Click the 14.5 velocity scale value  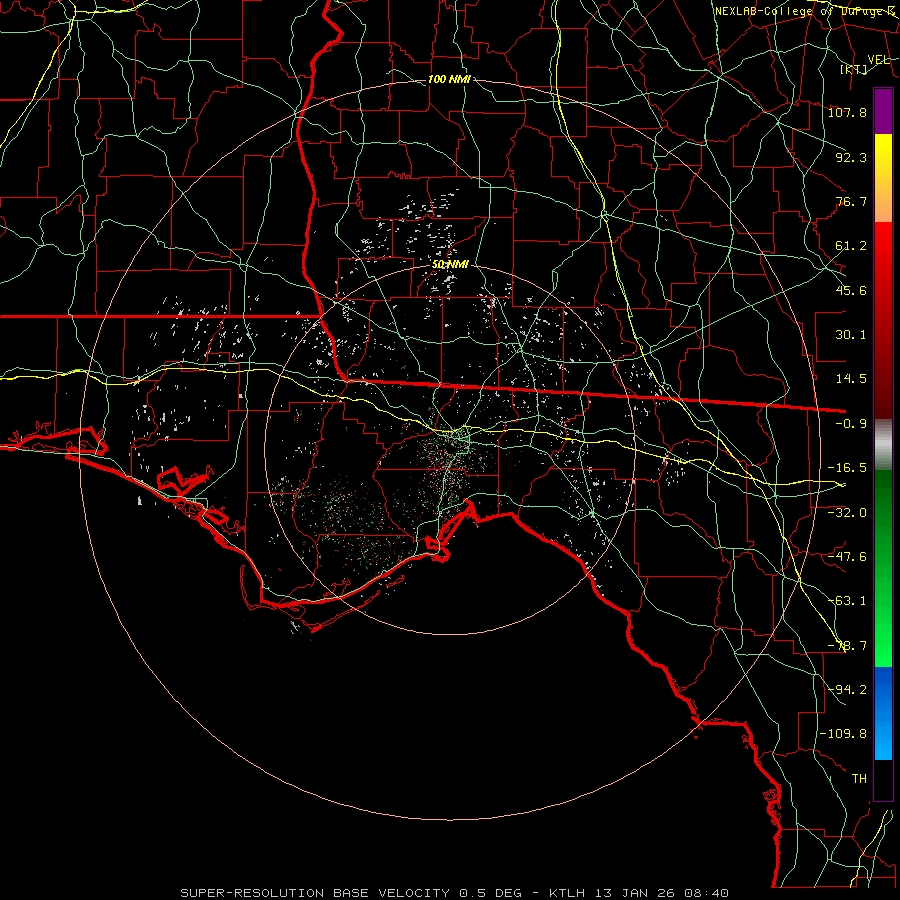(851, 379)
